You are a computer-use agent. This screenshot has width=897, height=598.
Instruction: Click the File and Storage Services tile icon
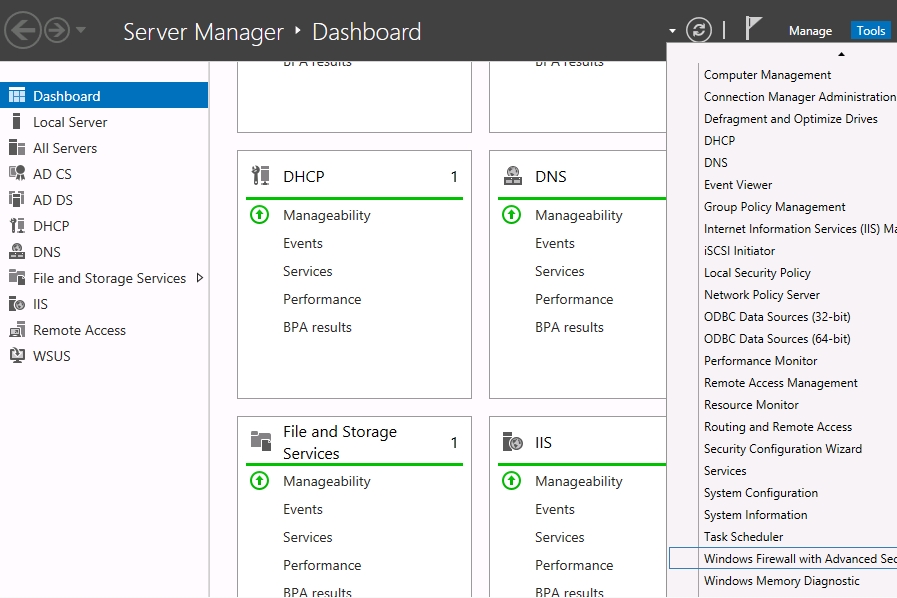pos(260,441)
